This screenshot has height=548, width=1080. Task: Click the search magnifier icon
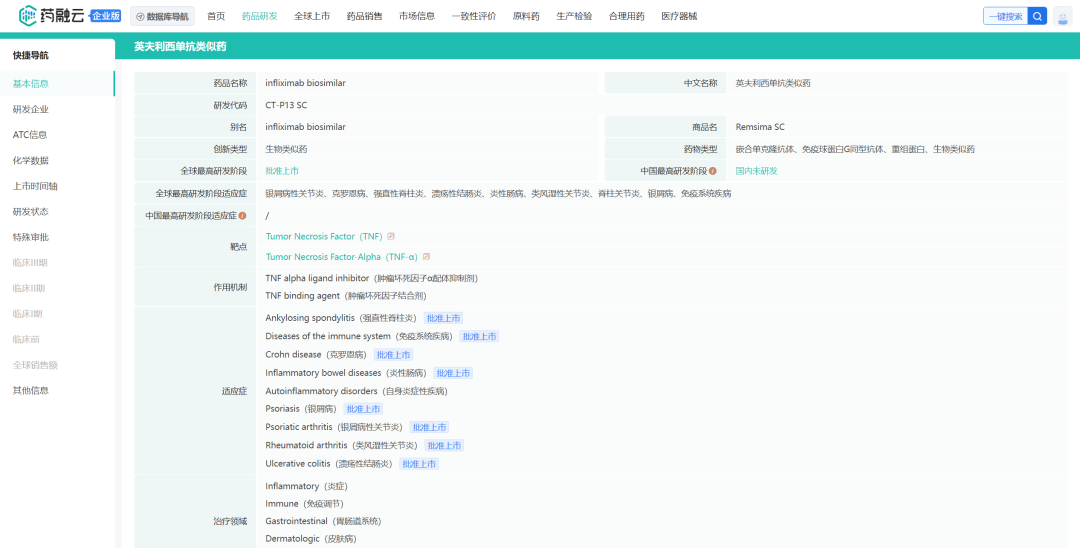point(1037,16)
